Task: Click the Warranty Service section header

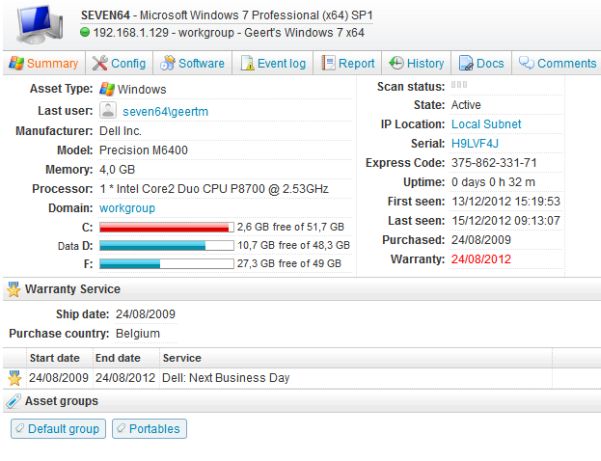Action: pyautogui.click(x=302, y=289)
